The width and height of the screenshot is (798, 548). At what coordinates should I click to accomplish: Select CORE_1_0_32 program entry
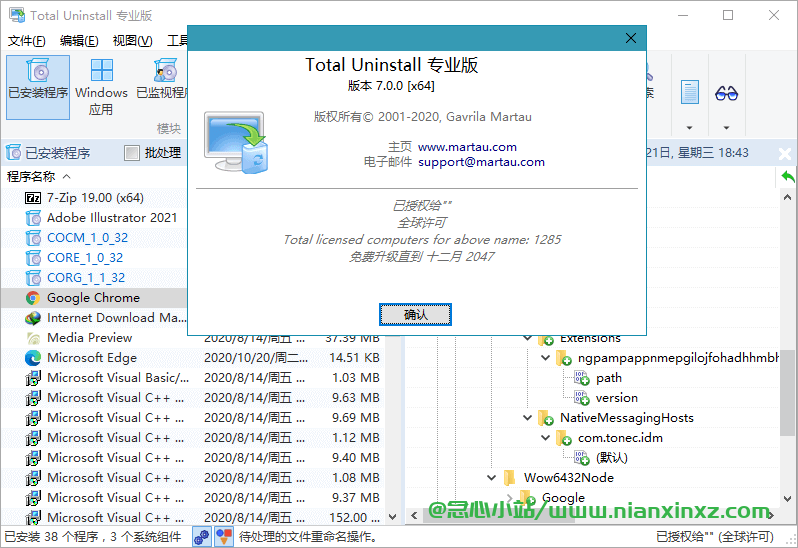[85, 257]
